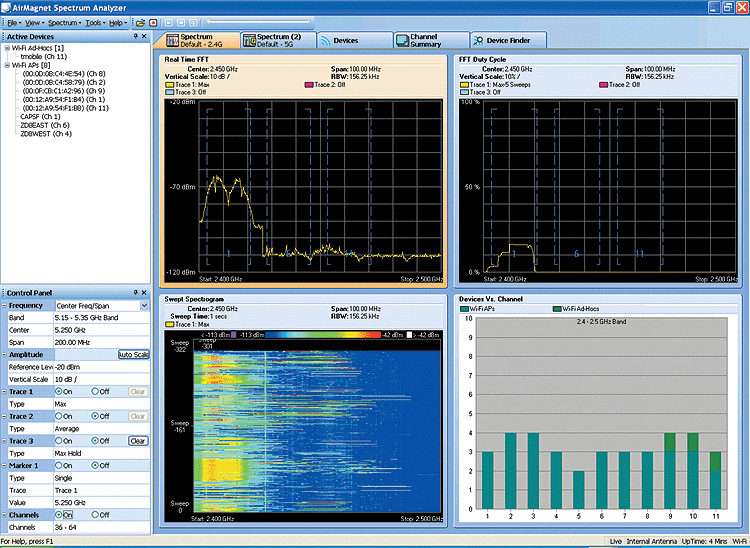This screenshot has height=548, width=750.
Task: Click the stop button in the toolbar
Action: pyautogui.click(x=181, y=22)
